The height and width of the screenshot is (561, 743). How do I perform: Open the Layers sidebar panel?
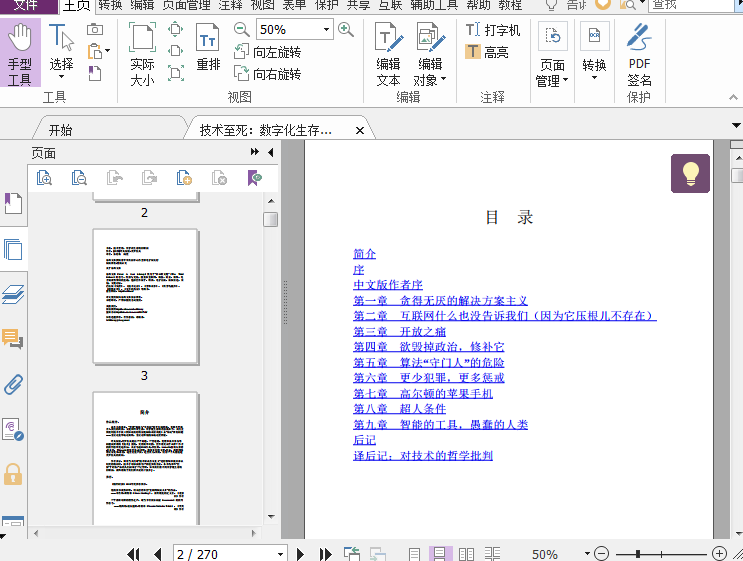tap(13, 294)
